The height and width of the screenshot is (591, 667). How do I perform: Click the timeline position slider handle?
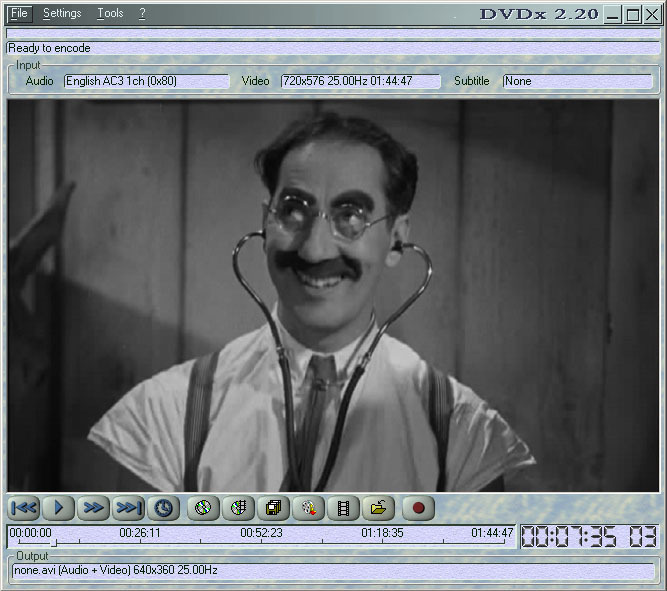pos(54,543)
